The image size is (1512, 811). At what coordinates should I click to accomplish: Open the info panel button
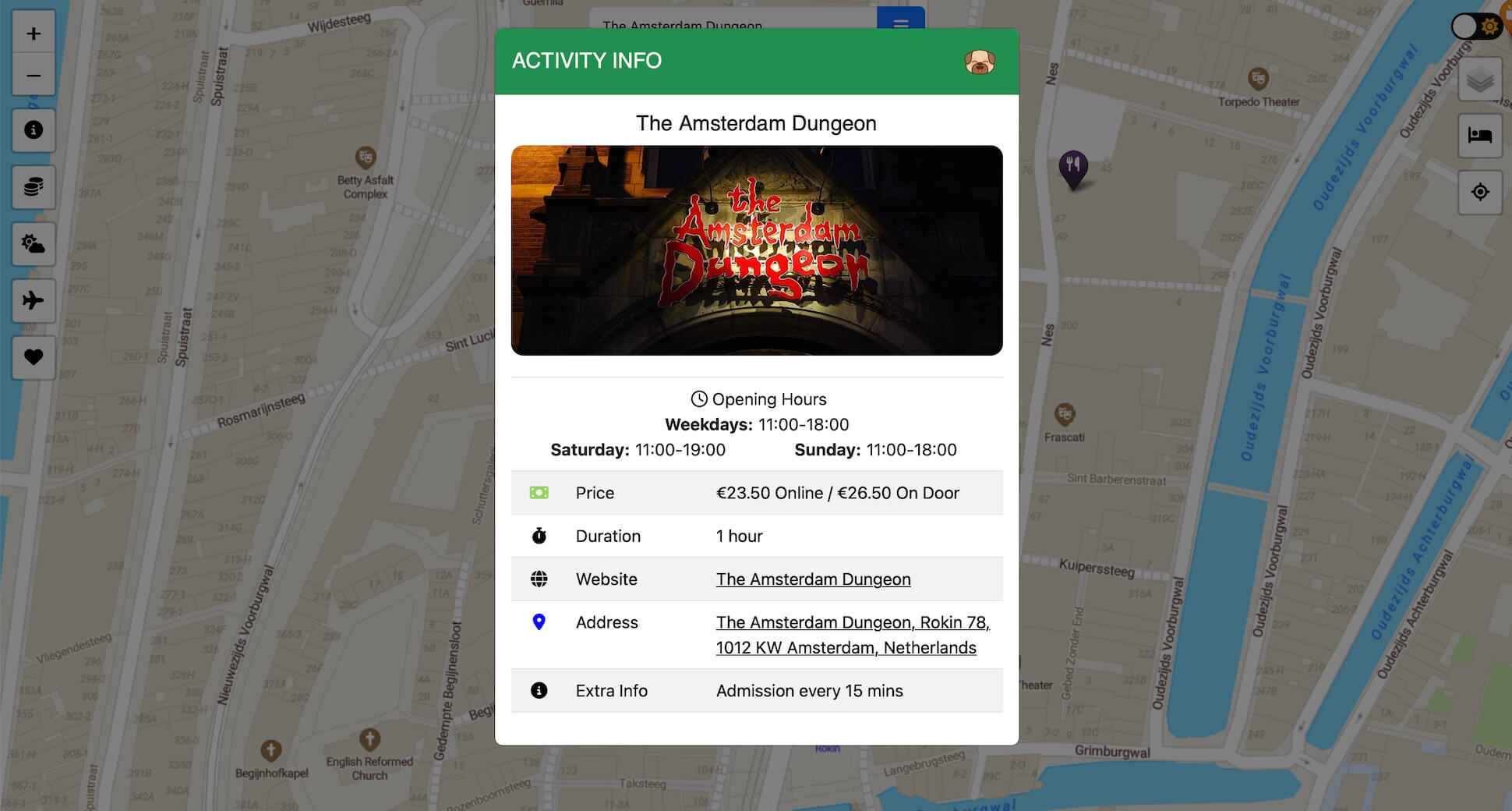34,130
